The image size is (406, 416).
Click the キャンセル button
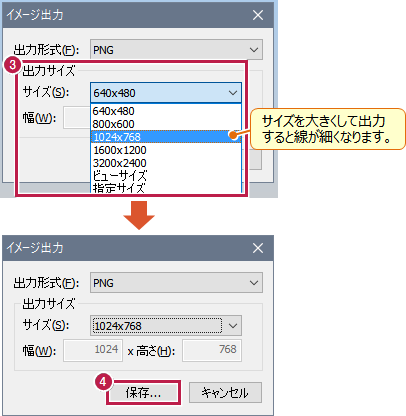(x=225, y=393)
